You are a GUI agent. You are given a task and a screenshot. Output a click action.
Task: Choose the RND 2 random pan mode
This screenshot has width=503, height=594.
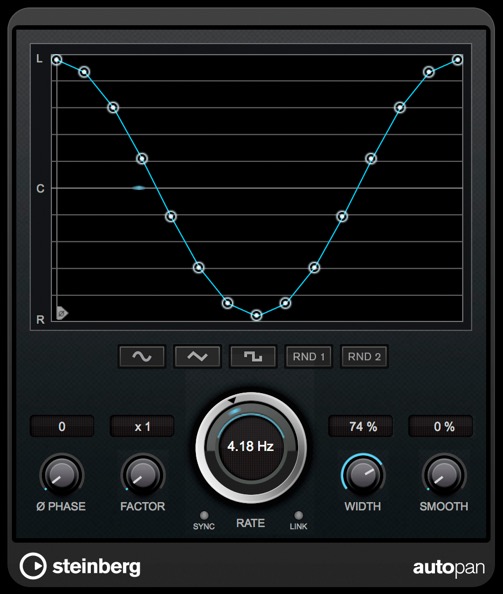(364, 356)
